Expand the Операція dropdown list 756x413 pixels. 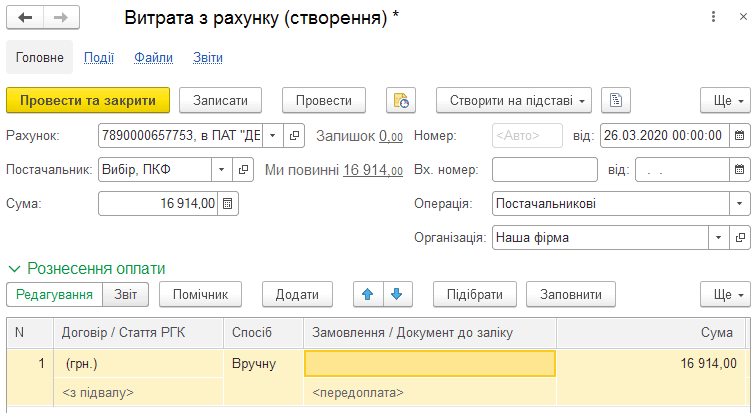740,203
